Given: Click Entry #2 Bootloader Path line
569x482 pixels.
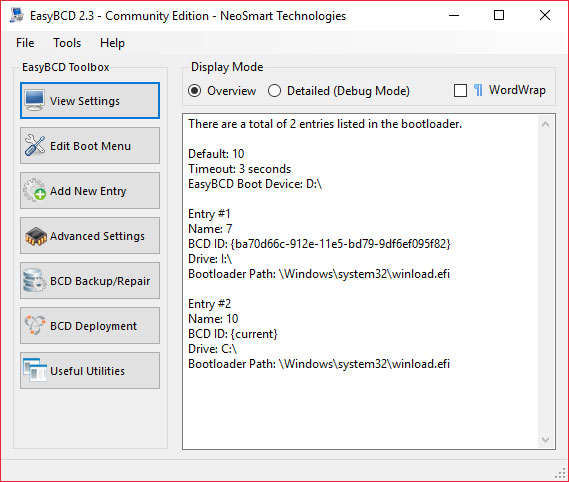Looking at the screenshot, I should coord(319,364).
